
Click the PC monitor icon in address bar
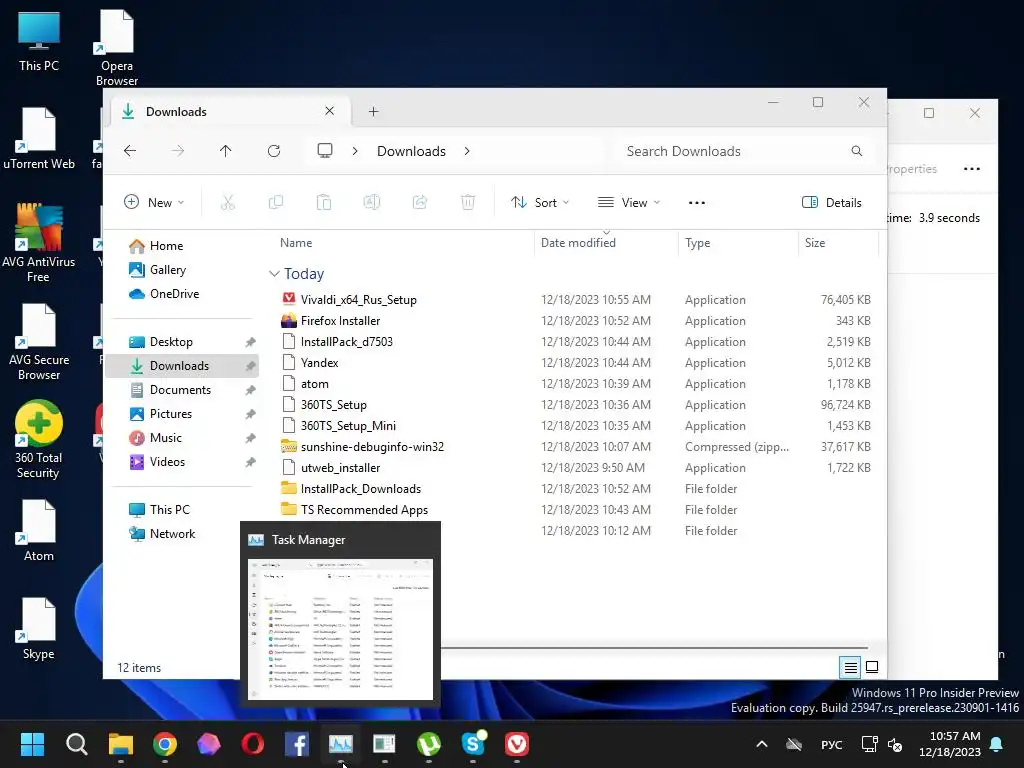coord(325,151)
